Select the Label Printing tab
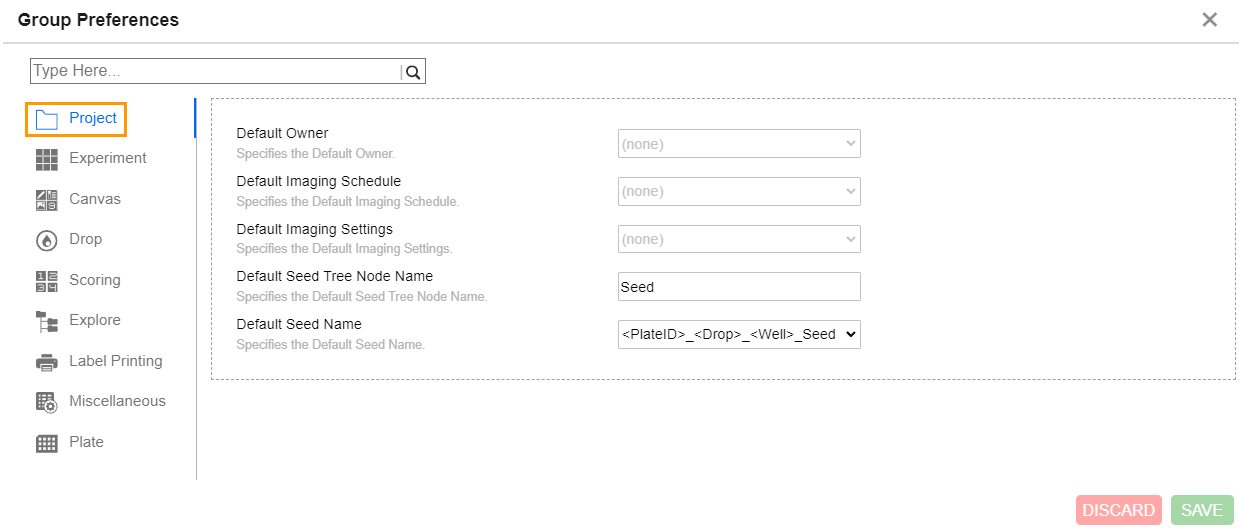The width and height of the screenshot is (1239, 531). [115, 361]
